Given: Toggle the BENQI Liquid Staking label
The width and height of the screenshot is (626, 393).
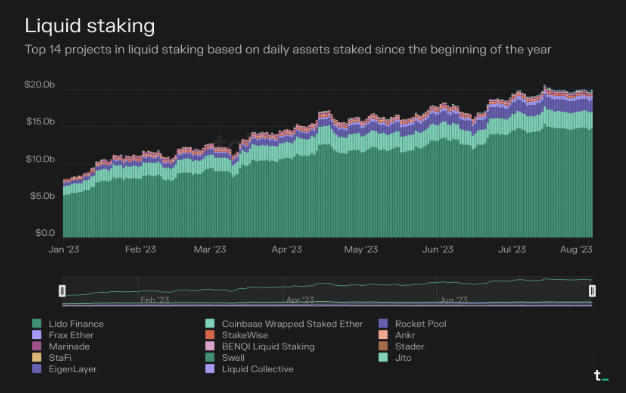Looking at the screenshot, I should (x=268, y=346).
